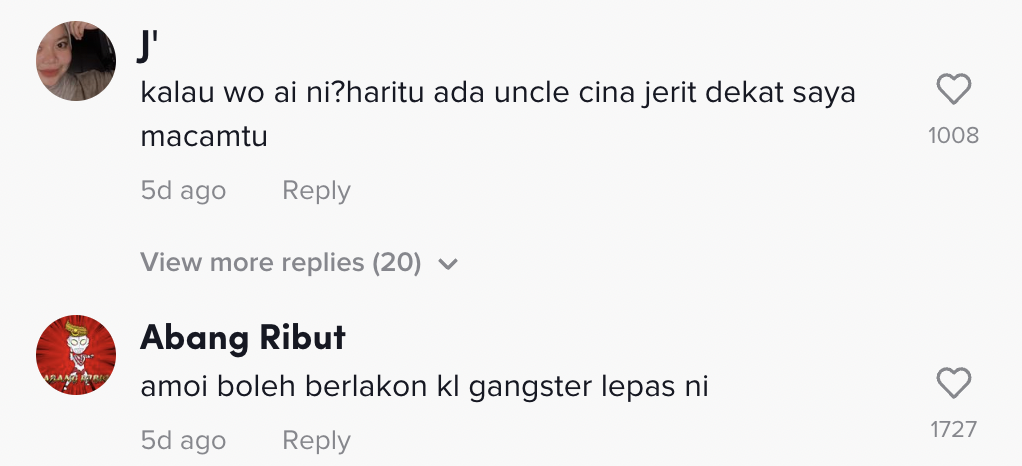This screenshot has width=1022, height=466.
Task: Expand View more replies (20)
Action: [x=281, y=263]
